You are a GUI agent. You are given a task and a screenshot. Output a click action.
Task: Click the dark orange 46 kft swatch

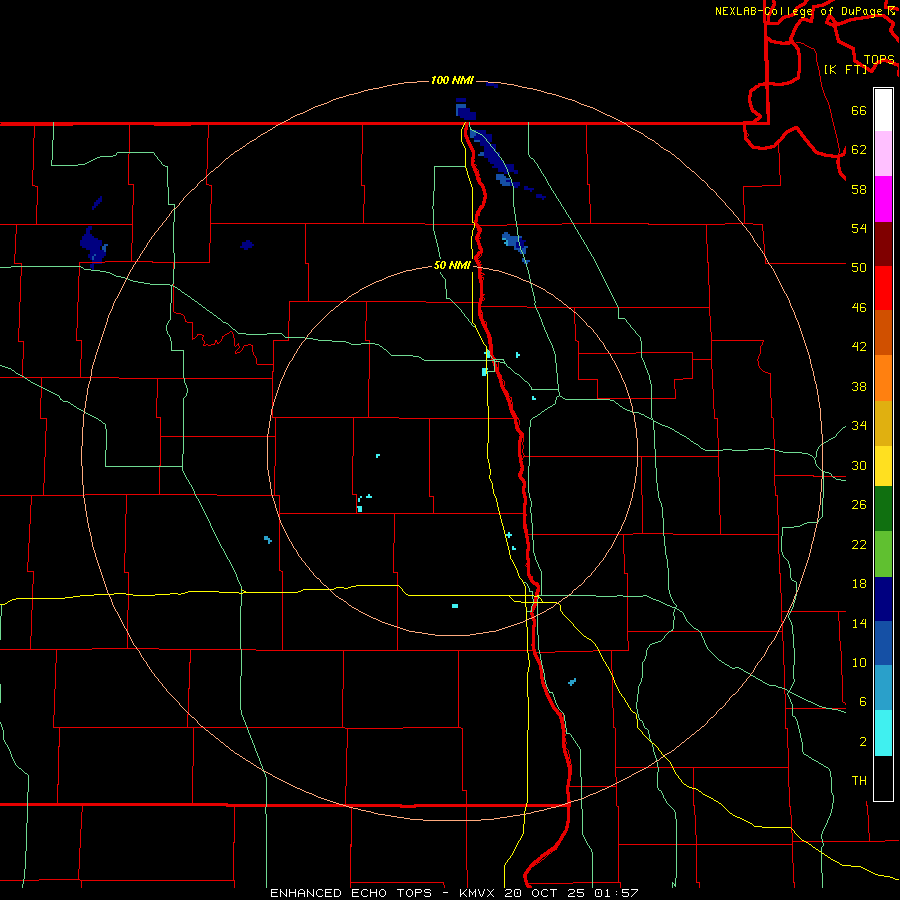coord(883,333)
